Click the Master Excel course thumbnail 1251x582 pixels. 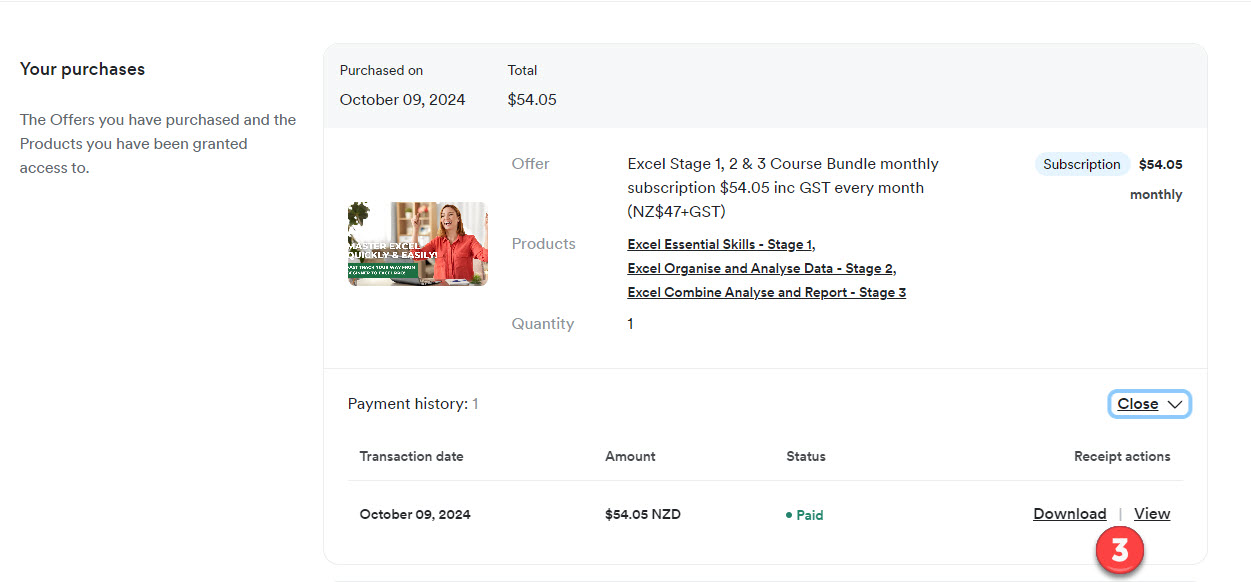tap(418, 244)
